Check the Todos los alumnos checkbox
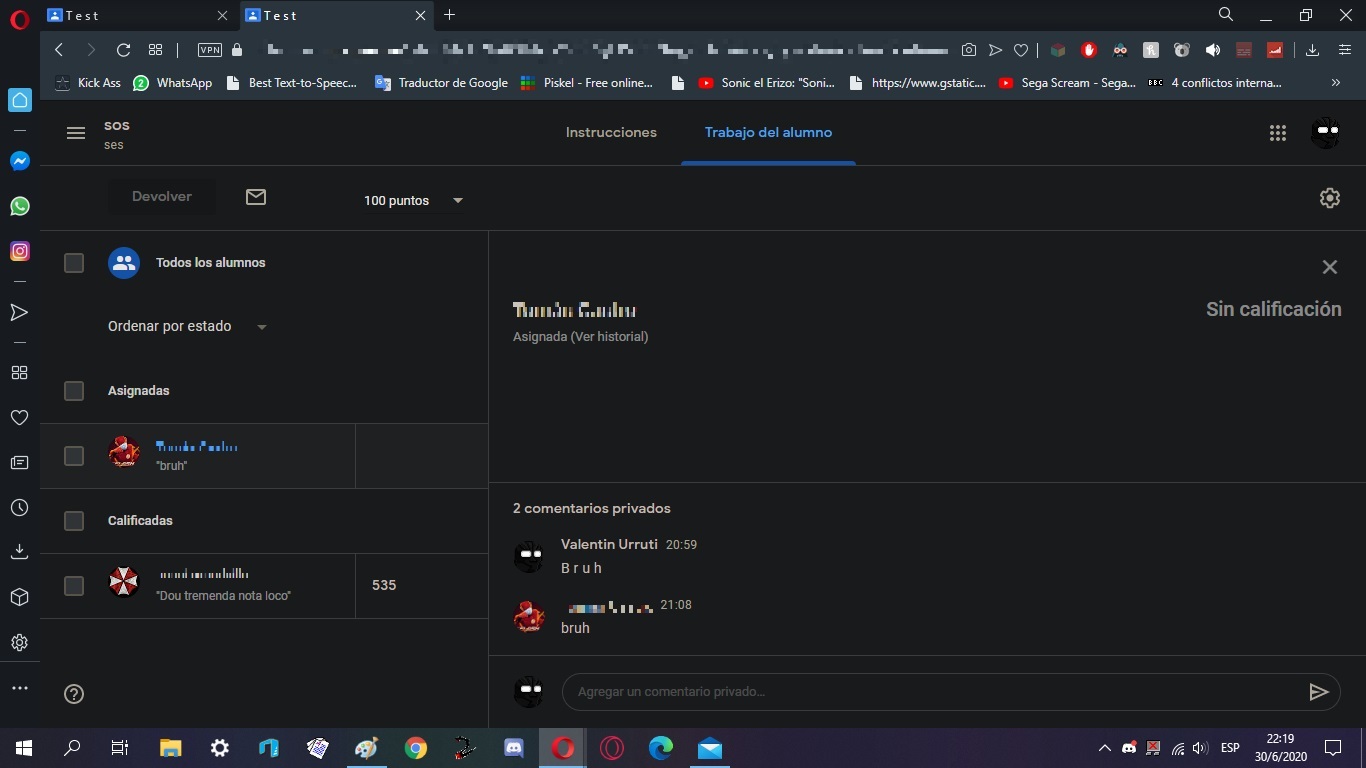The image size is (1366, 768). coord(74,263)
